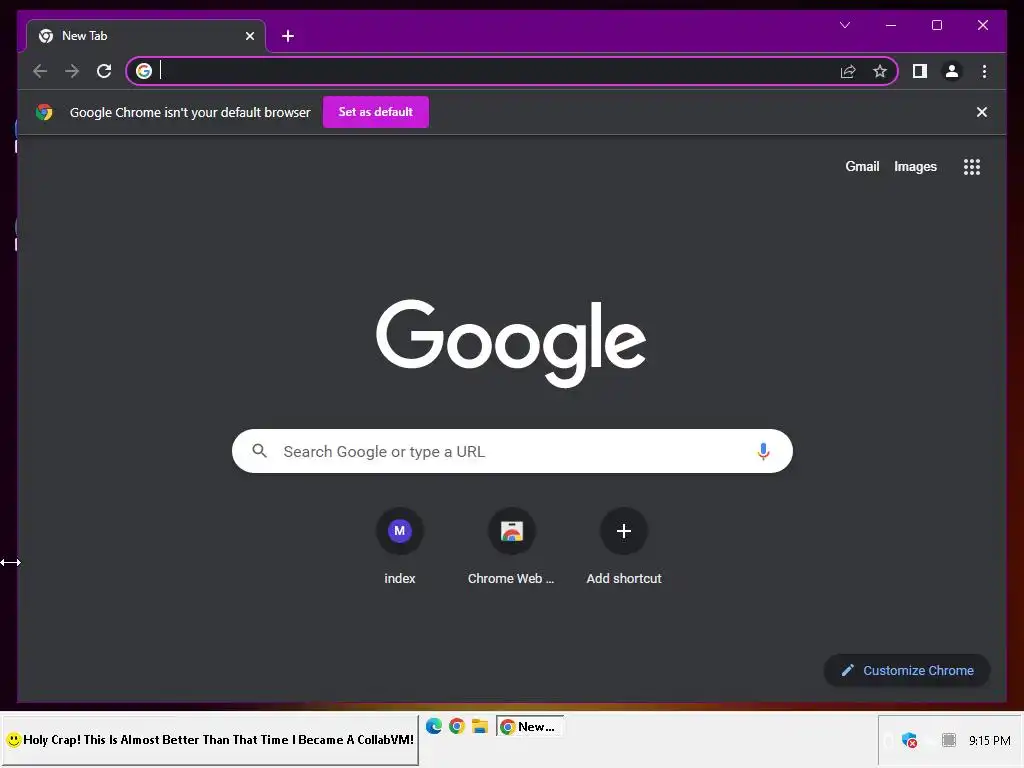Open the profile avatar menu
Screen dimensions: 1024x768
click(952, 71)
